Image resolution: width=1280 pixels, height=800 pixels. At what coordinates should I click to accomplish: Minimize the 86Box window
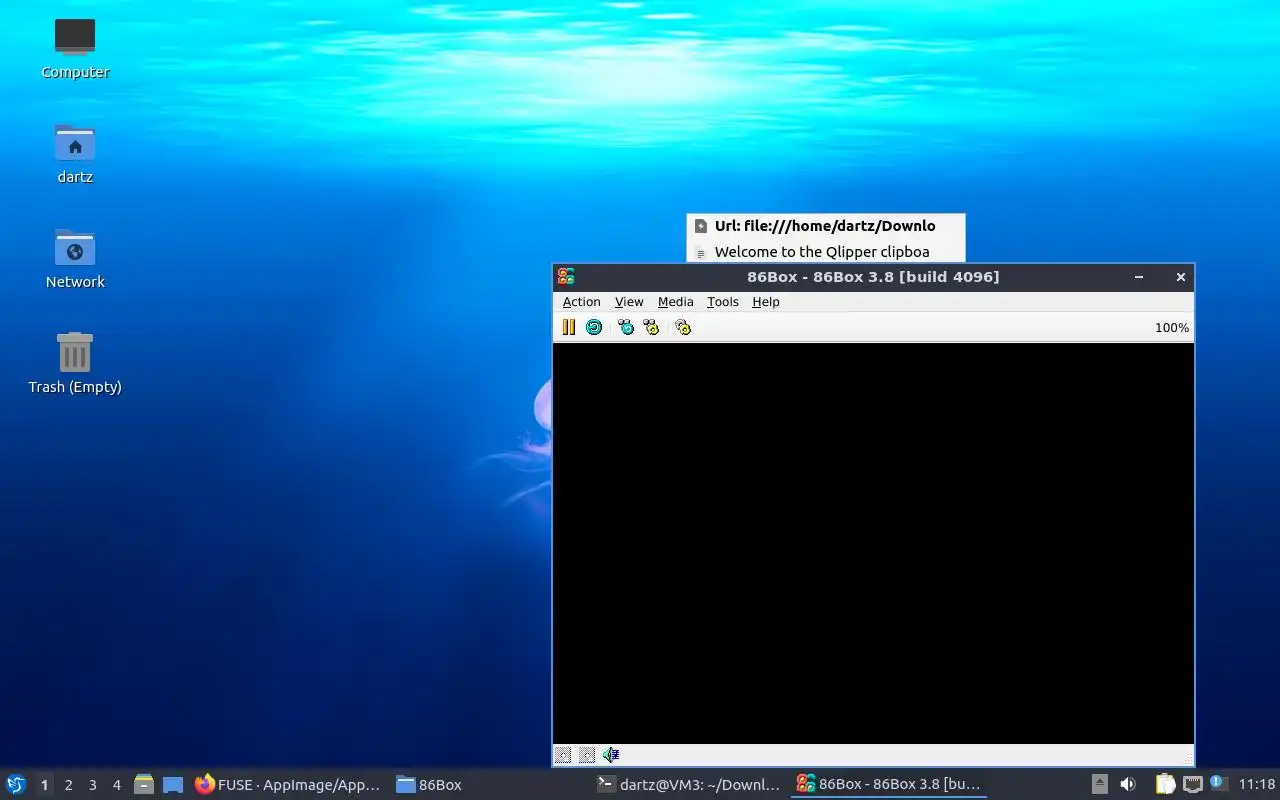tap(1139, 277)
